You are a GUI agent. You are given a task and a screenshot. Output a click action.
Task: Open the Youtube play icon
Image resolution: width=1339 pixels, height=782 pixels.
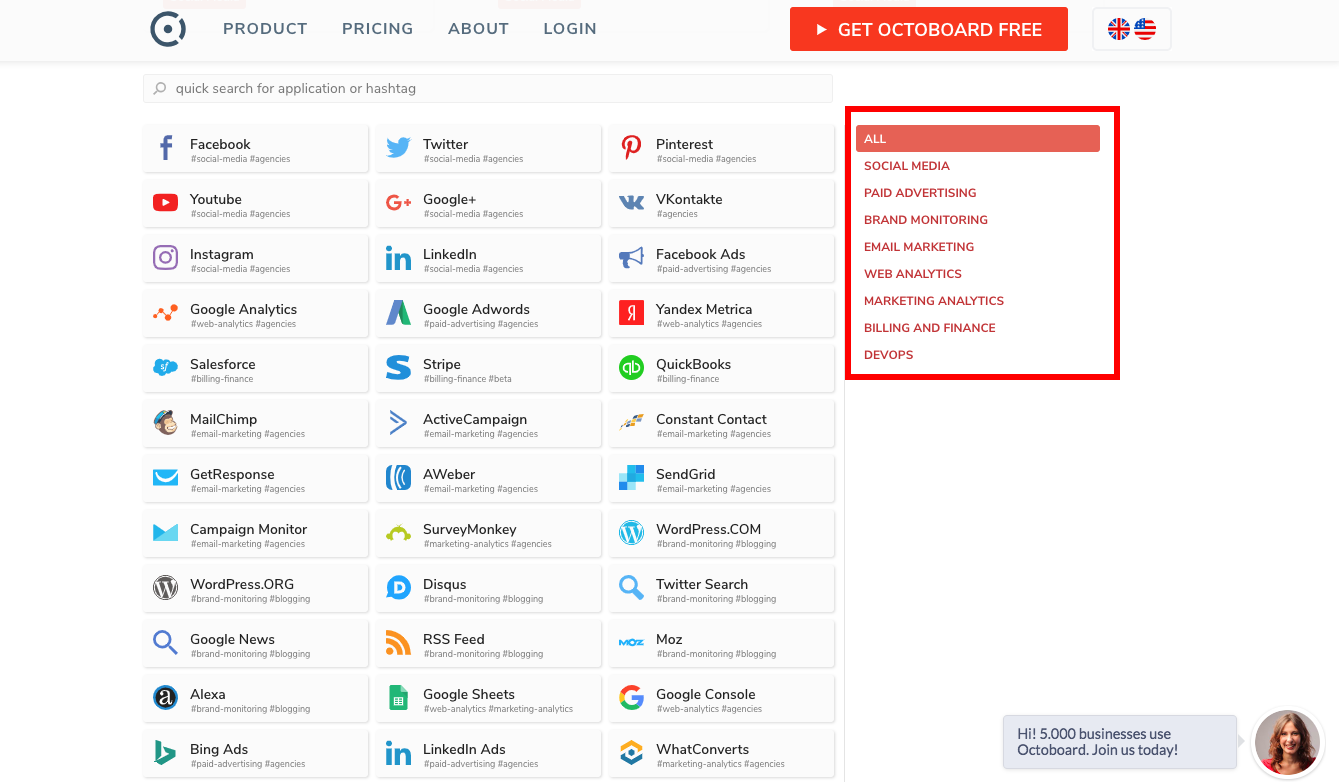[166, 203]
